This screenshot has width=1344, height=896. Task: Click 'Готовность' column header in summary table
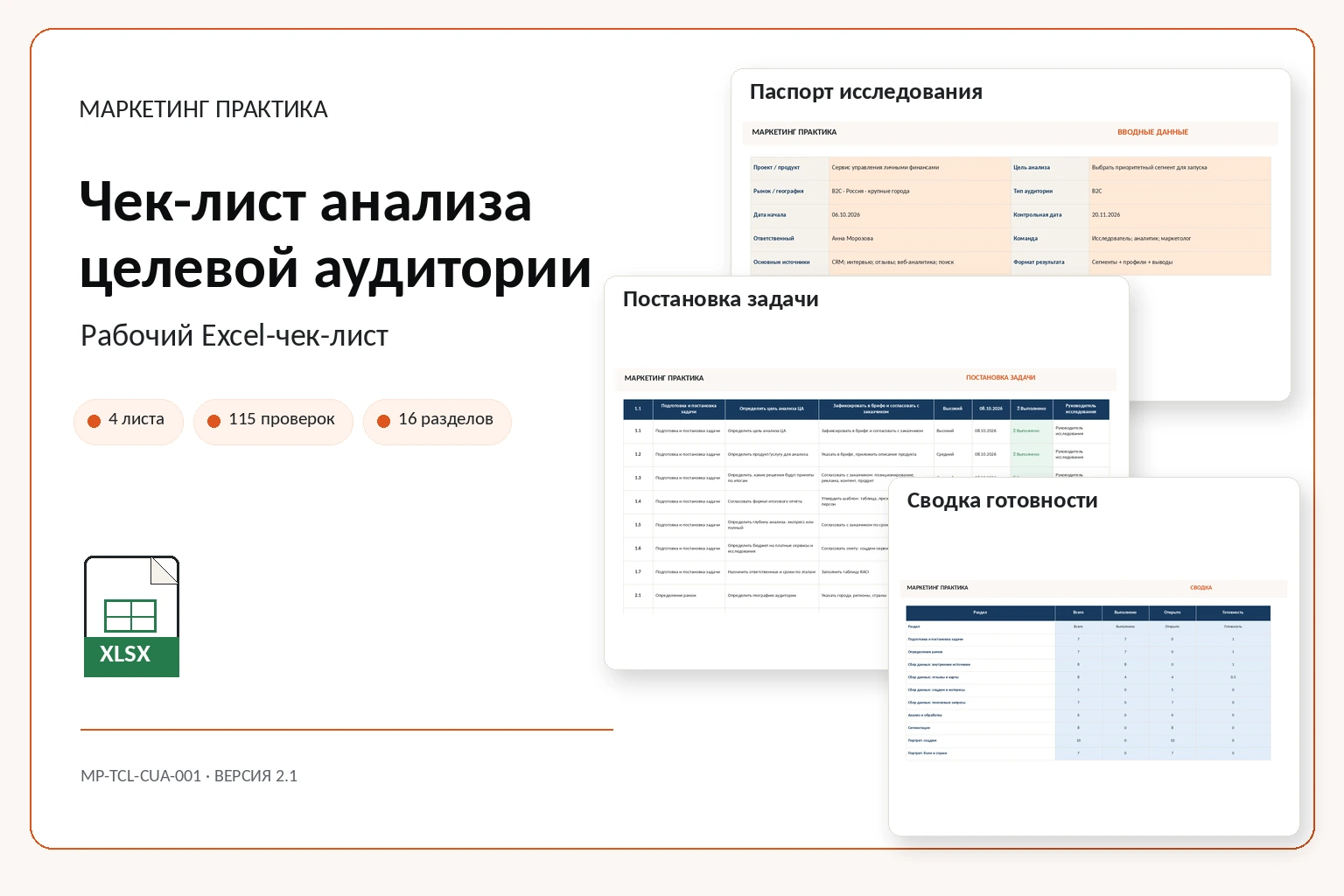click(1232, 612)
